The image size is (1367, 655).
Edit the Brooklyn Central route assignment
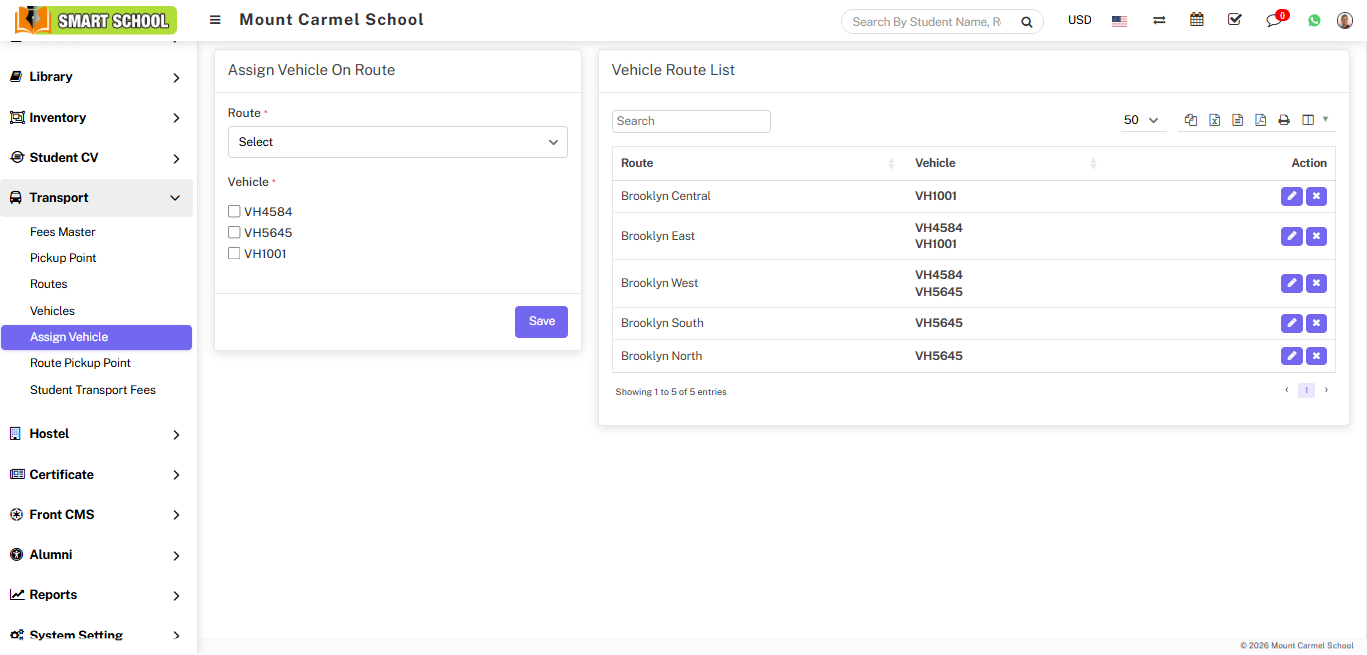coord(1292,196)
